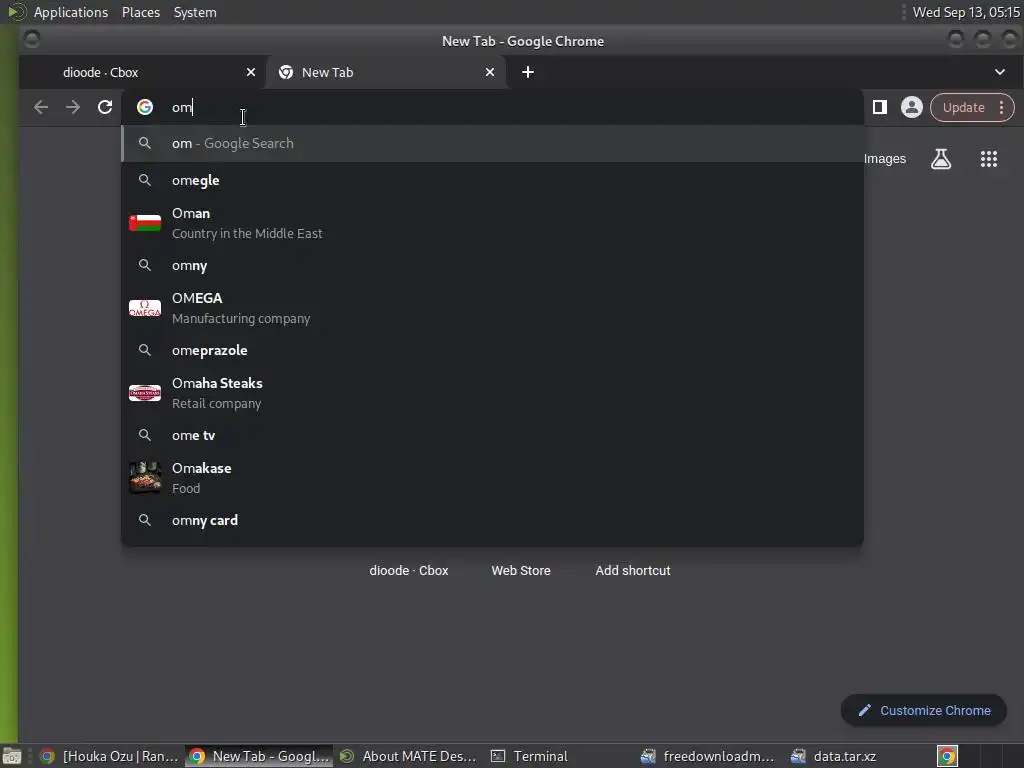This screenshot has width=1024, height=768.
Task: Select the omny suggestion
Action: 492,265
